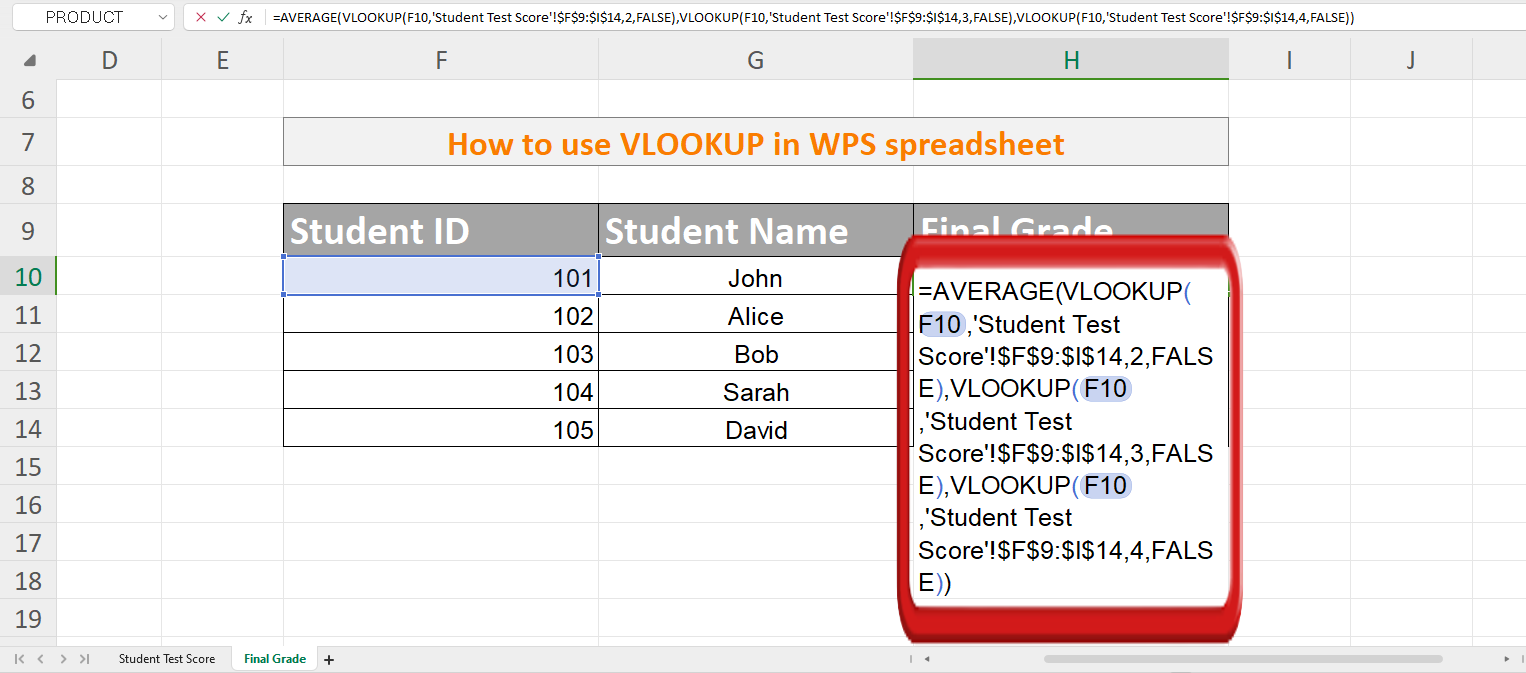Click the previous sheet arrow

39,658
